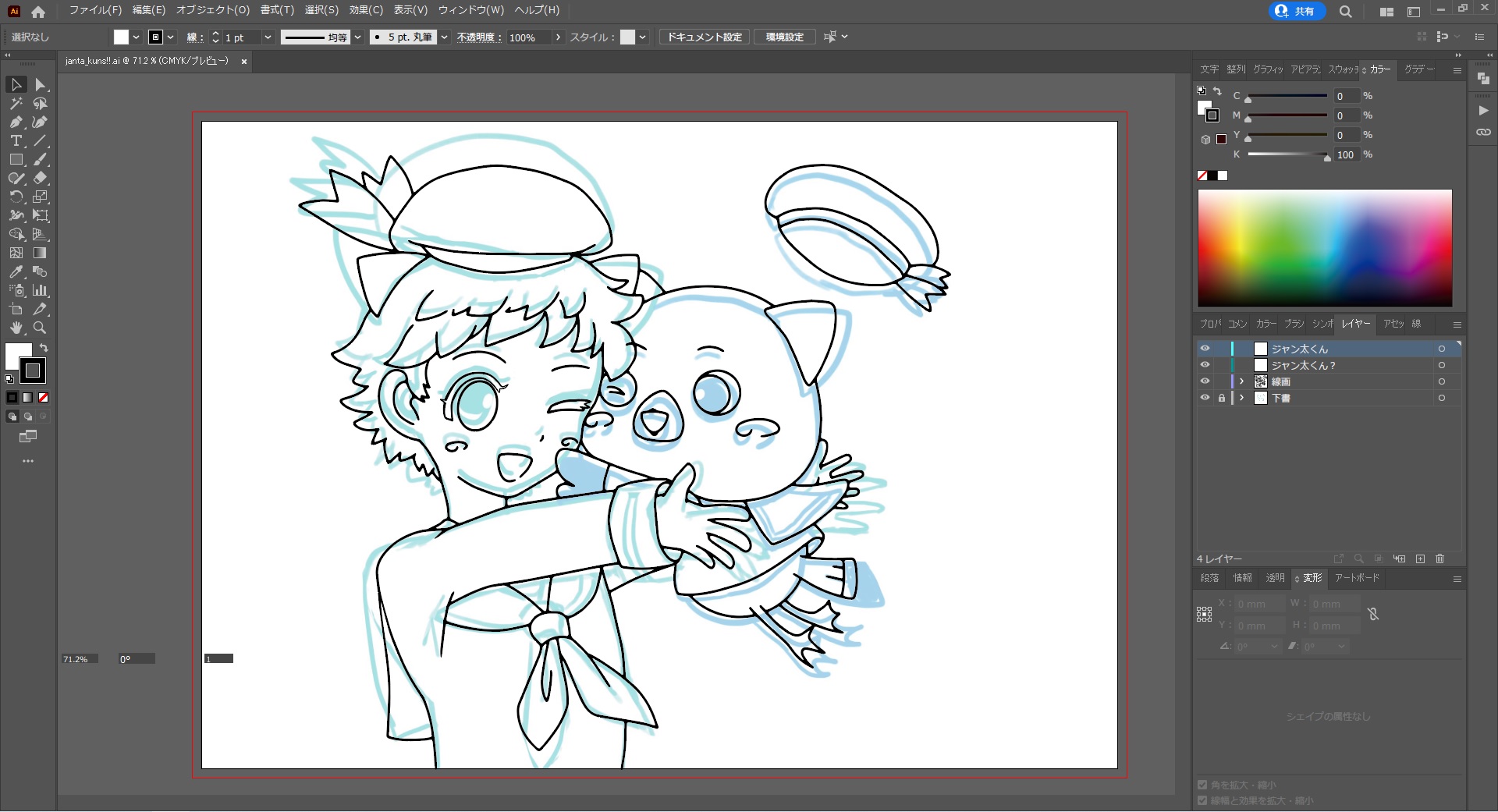Select the Column Graph tool

coord(41,290)
